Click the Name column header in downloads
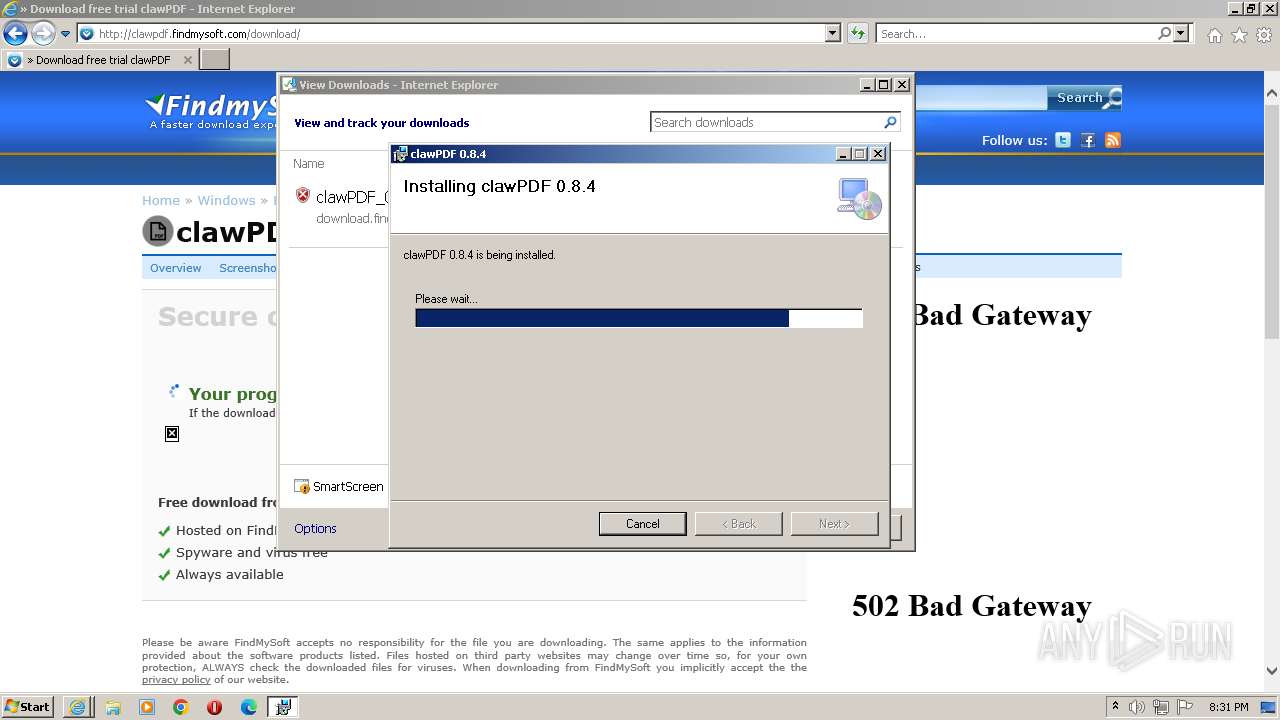 click(308, 163)
